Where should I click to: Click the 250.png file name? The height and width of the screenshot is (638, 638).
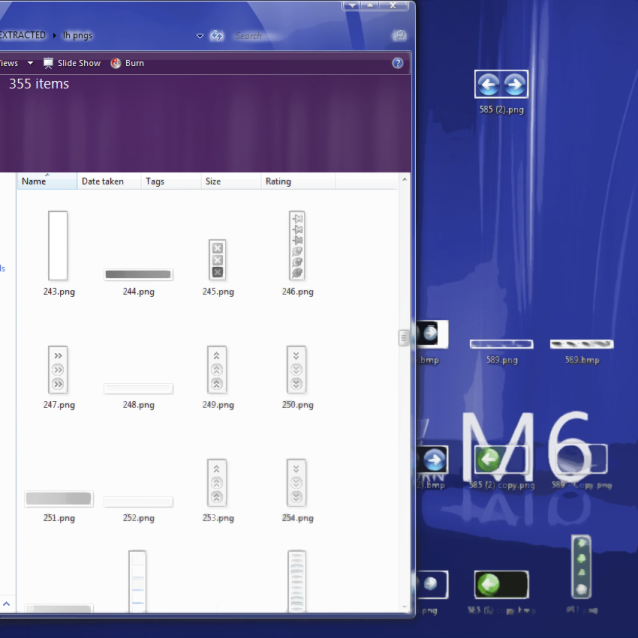click(298, 405)
